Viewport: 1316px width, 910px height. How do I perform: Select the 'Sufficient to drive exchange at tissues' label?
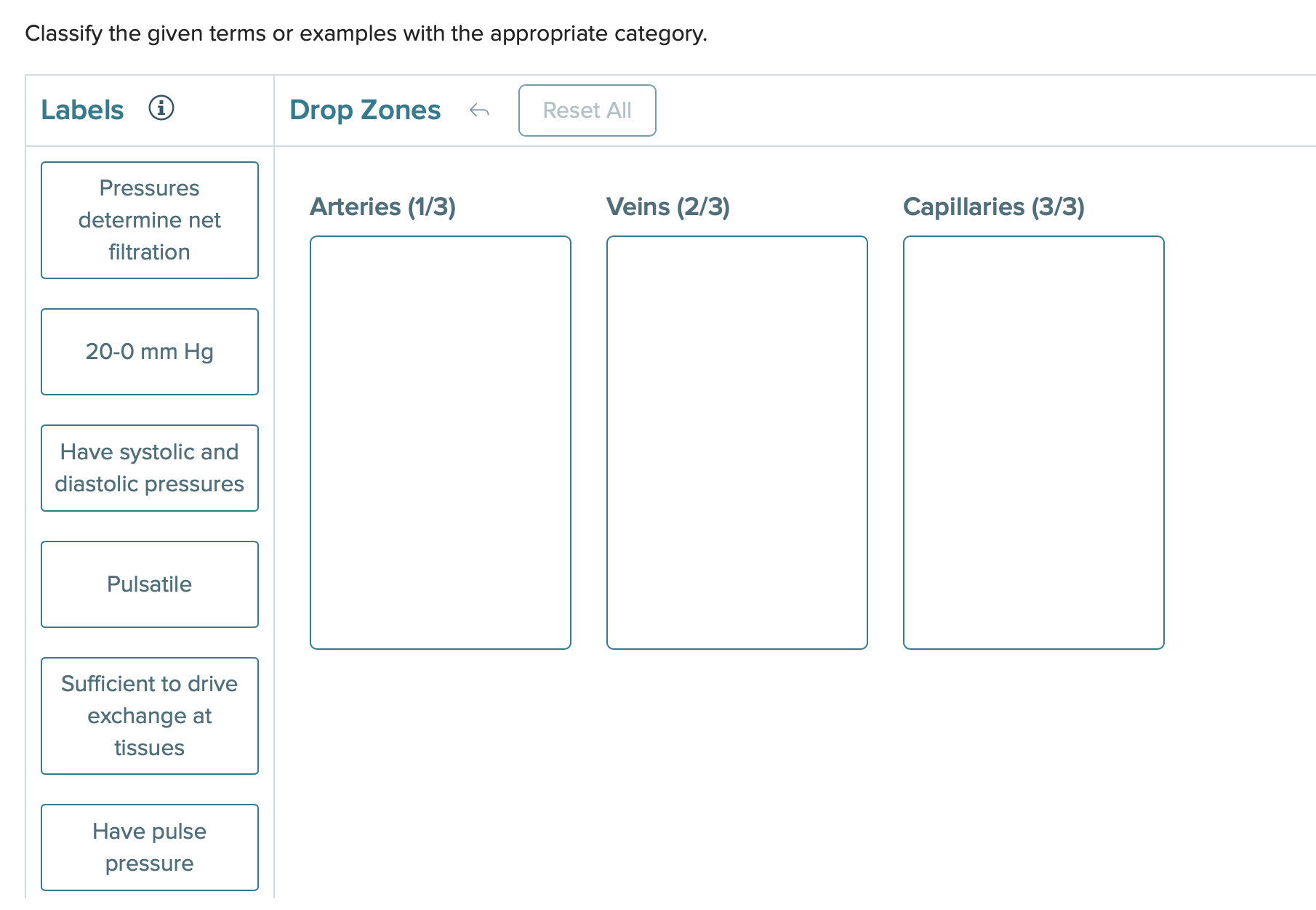coord(150,715)
